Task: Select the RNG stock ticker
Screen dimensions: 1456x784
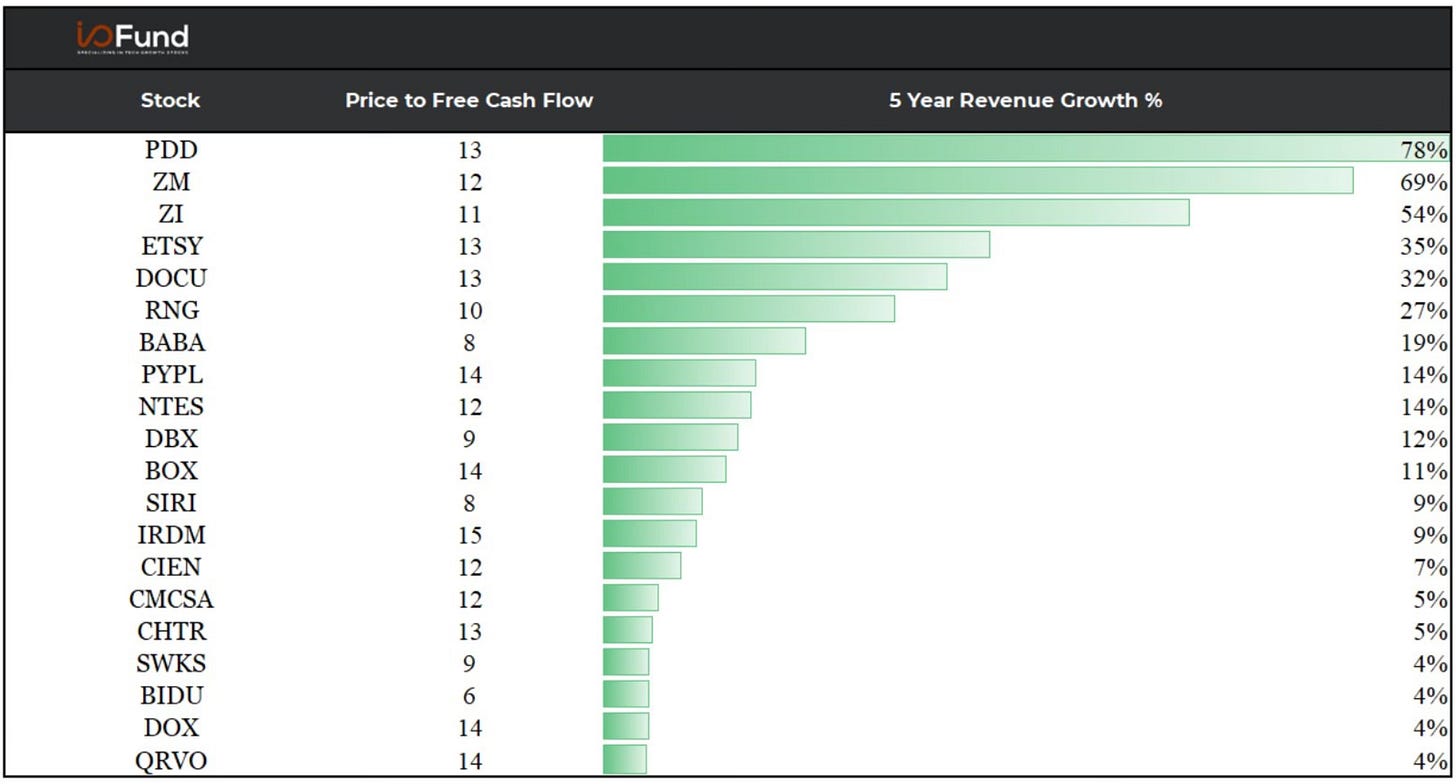Action: tap(171, 310)
